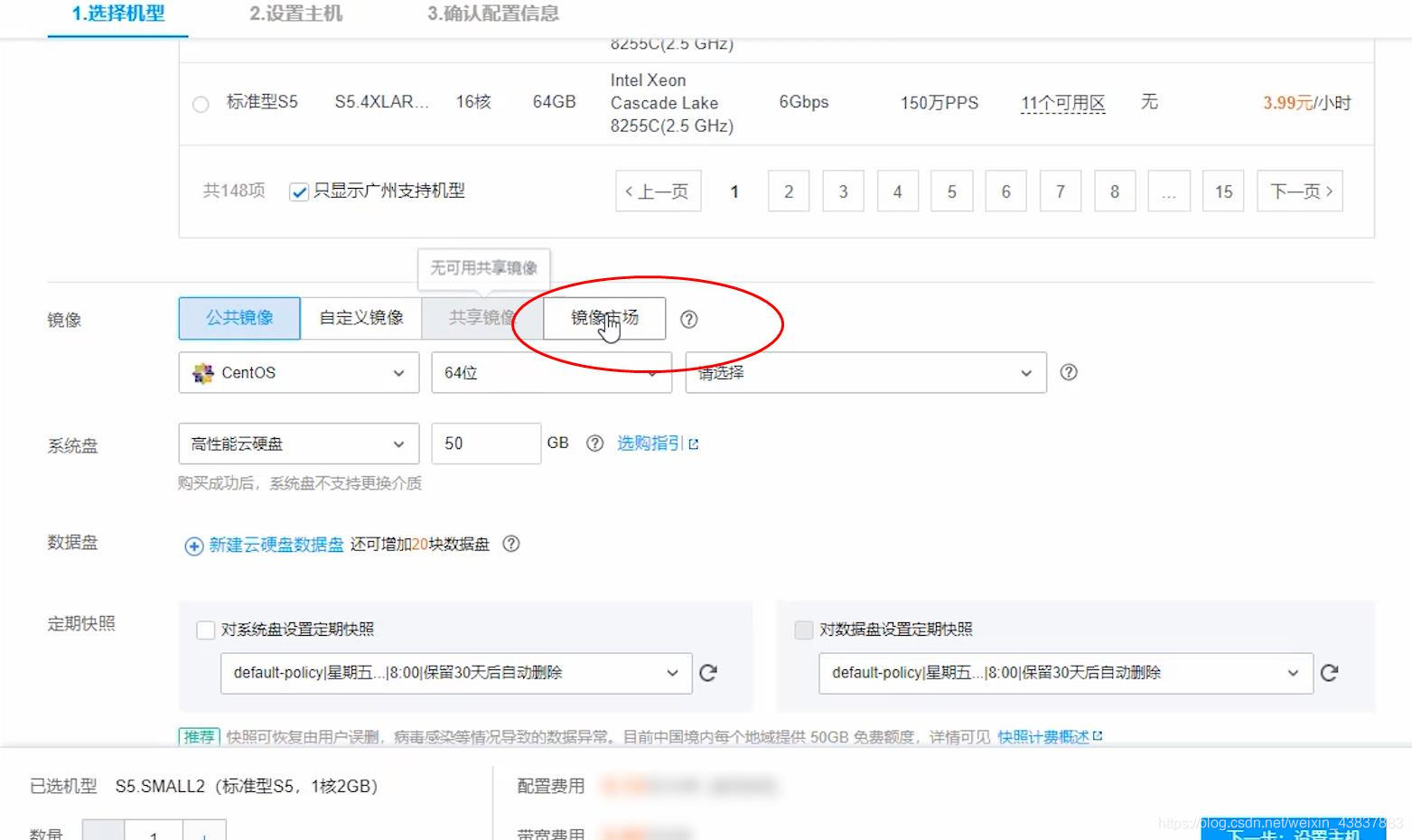Go to page 2 of instance list

pyautogui.click(x=789, y=191)
